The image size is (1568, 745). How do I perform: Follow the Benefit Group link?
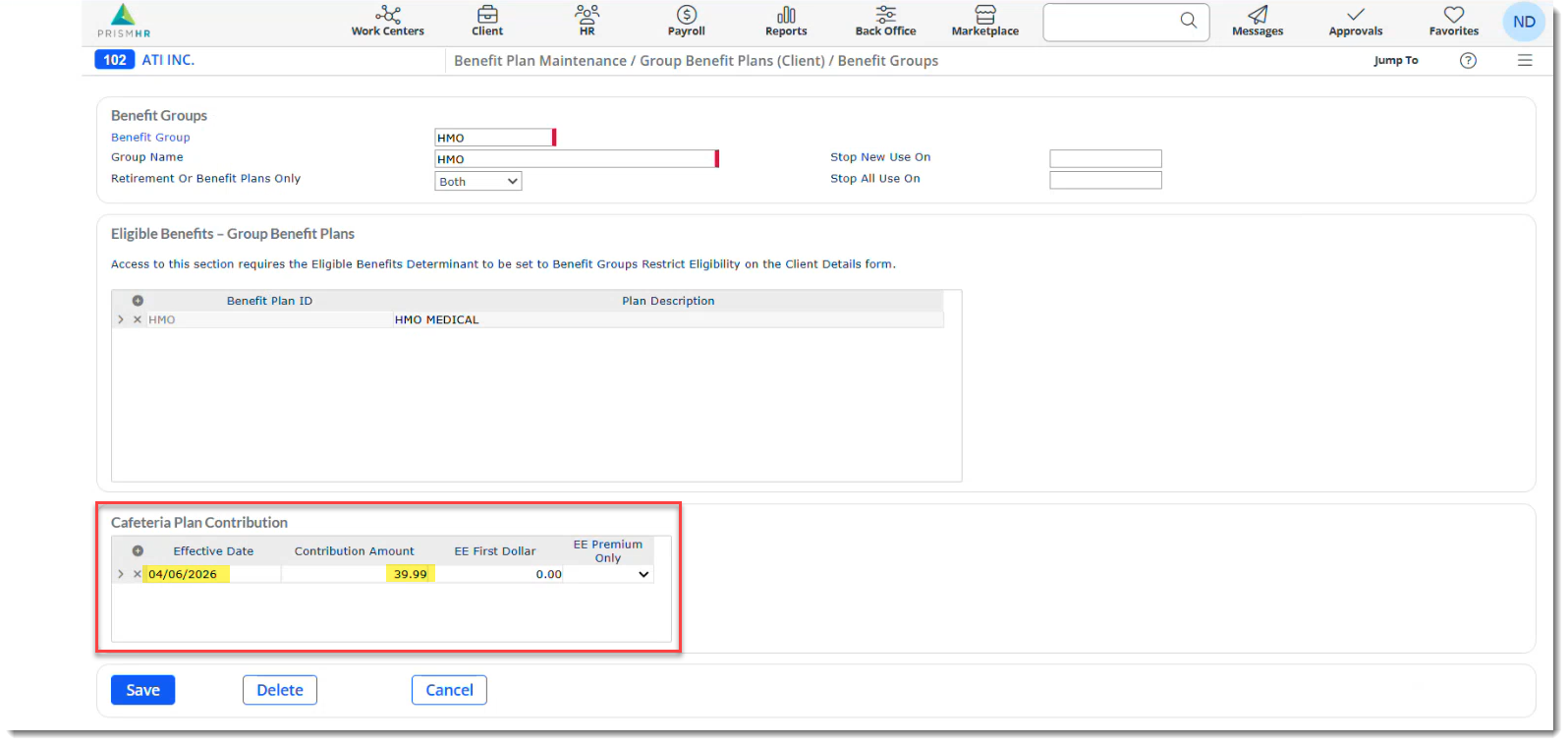[150, 138]
